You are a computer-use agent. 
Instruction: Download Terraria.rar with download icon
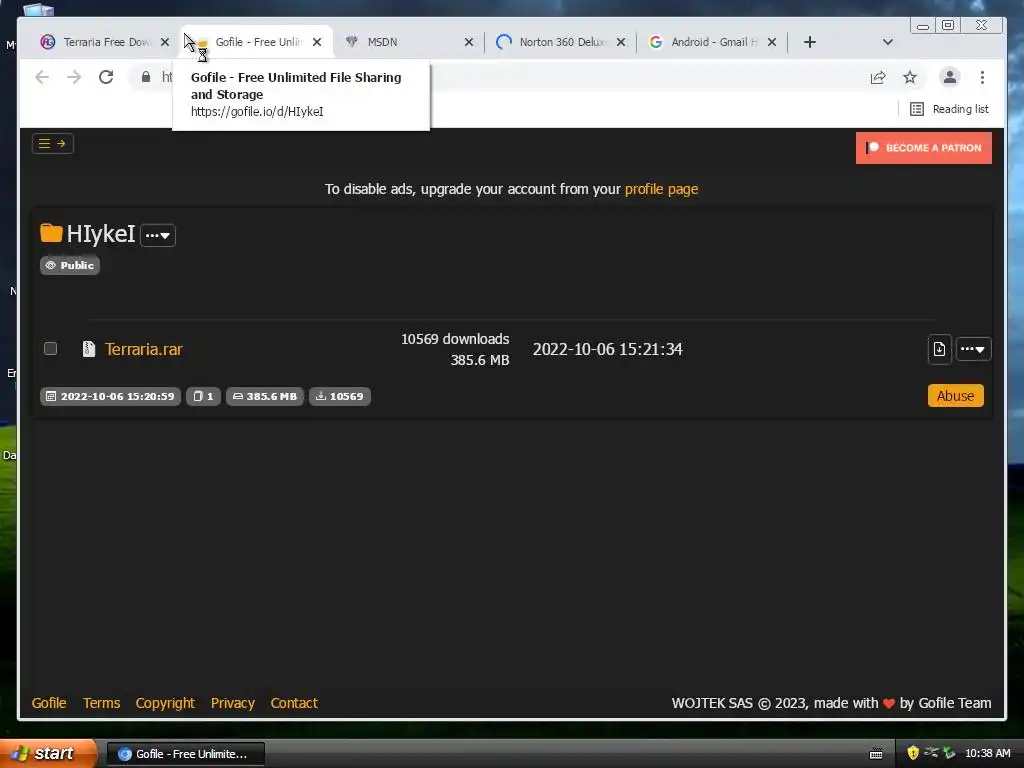point(939,349)
